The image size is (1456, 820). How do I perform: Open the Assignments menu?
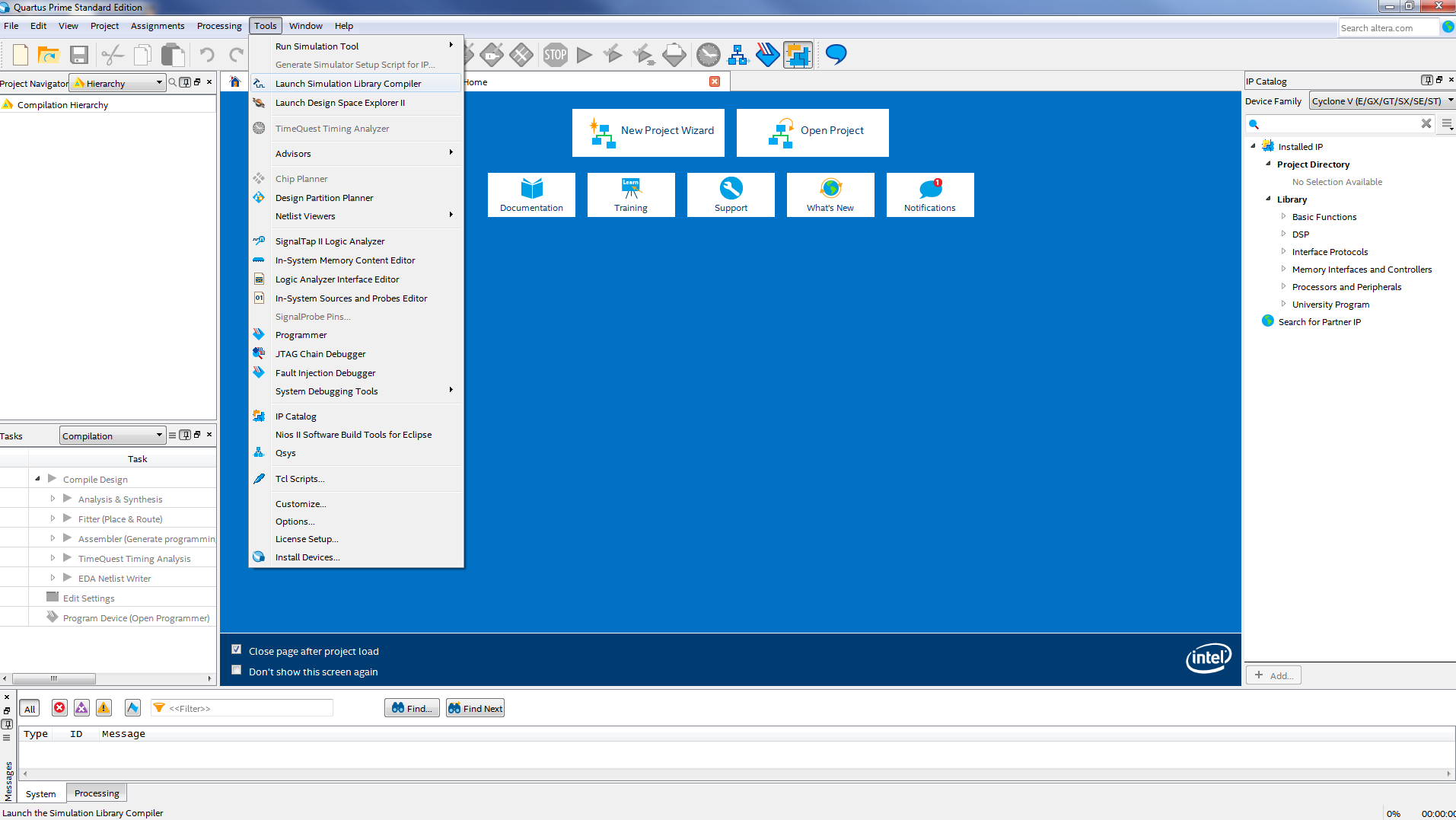point(158,26)
